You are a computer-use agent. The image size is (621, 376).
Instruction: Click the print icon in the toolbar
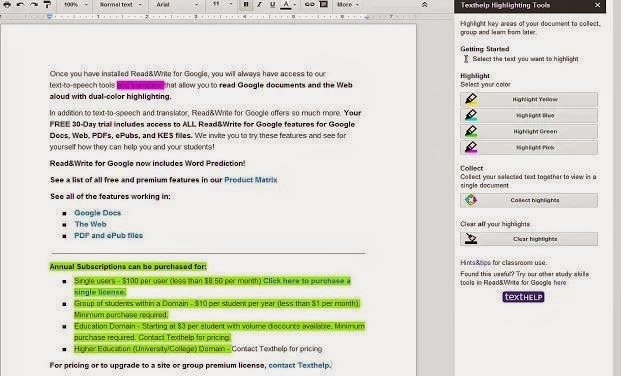coord(7,4)
